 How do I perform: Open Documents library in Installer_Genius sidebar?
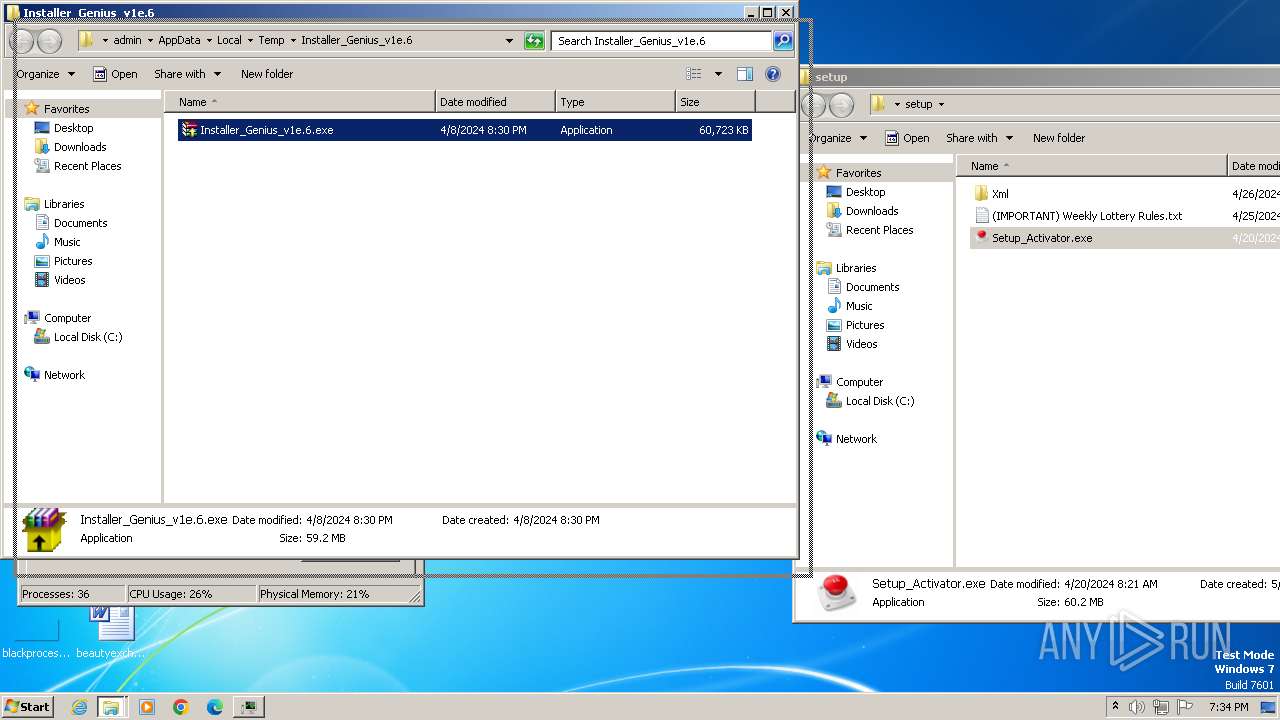(x=80, y=223)
